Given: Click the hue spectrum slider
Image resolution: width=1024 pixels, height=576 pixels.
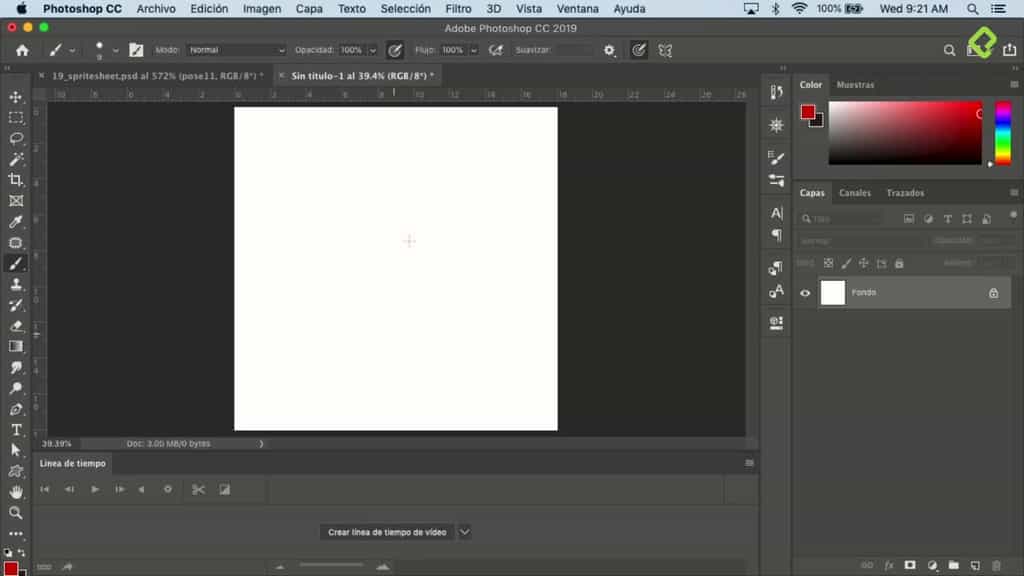Looking at the screenshot, I should click(1003, 133).
